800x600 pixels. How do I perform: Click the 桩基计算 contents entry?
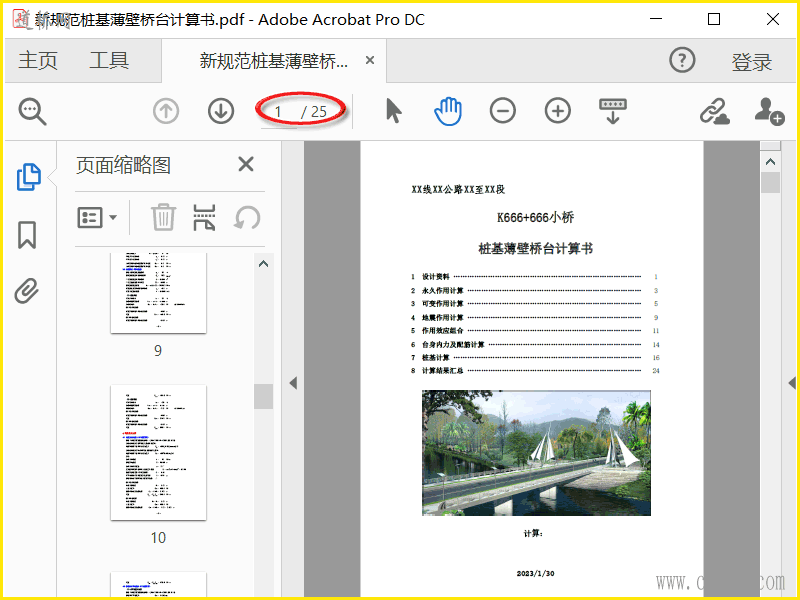pyautogui.click(x=535, y=358)
